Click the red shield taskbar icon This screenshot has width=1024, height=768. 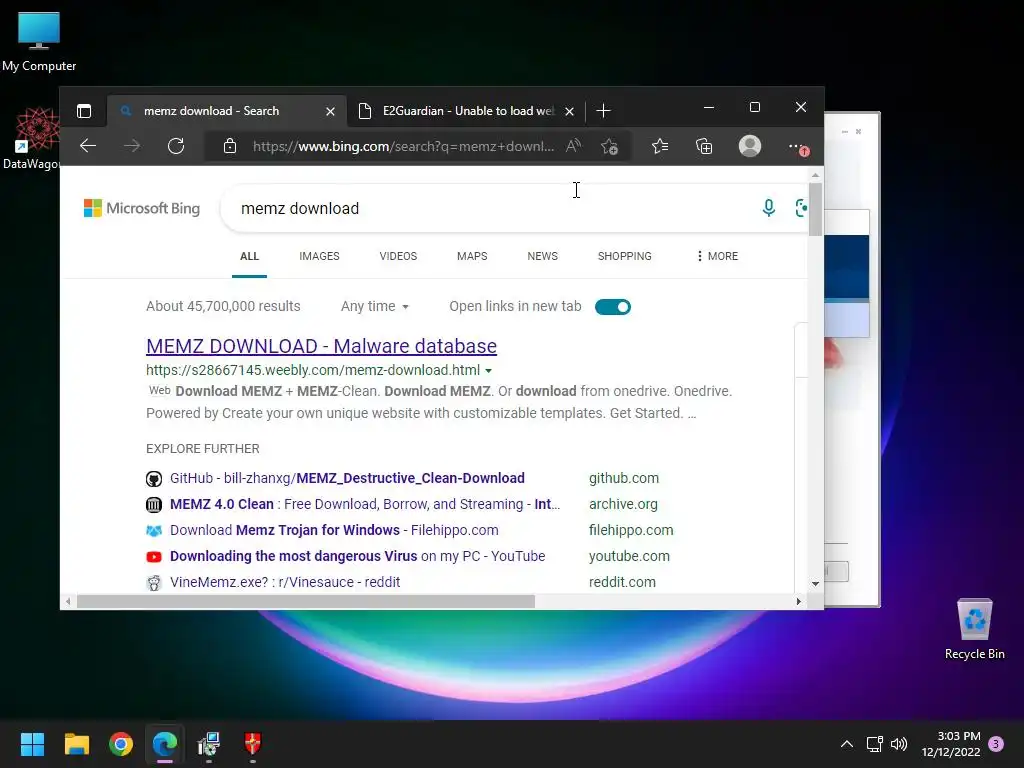point(253,744)
